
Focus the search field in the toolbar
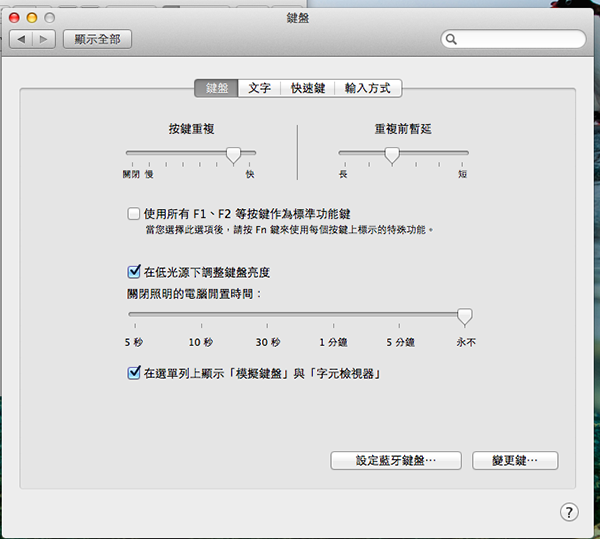pos(513,39)
